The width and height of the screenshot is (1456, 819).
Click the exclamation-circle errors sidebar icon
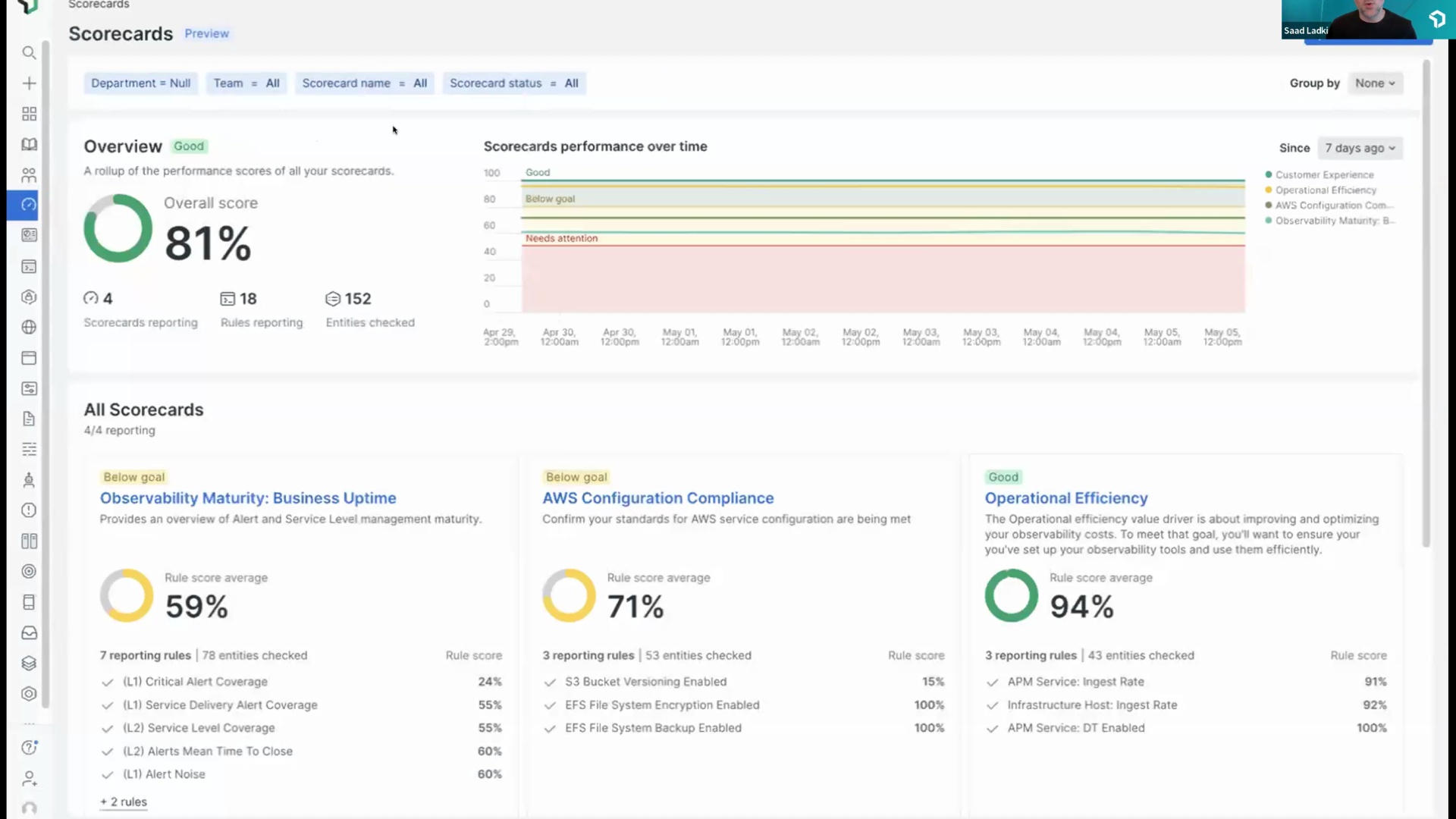[x=29, y=510]
